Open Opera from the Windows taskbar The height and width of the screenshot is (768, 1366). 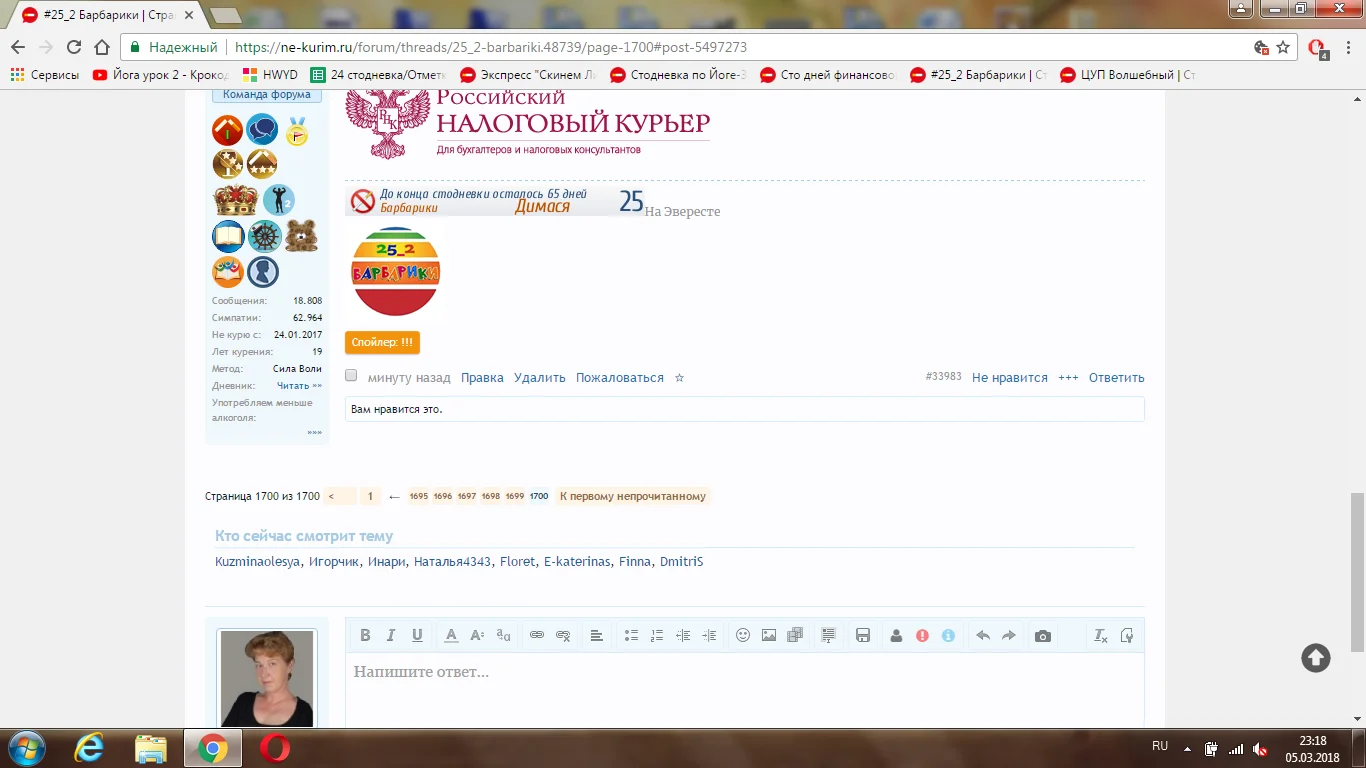pyautogui.click(x=275, y=748)
